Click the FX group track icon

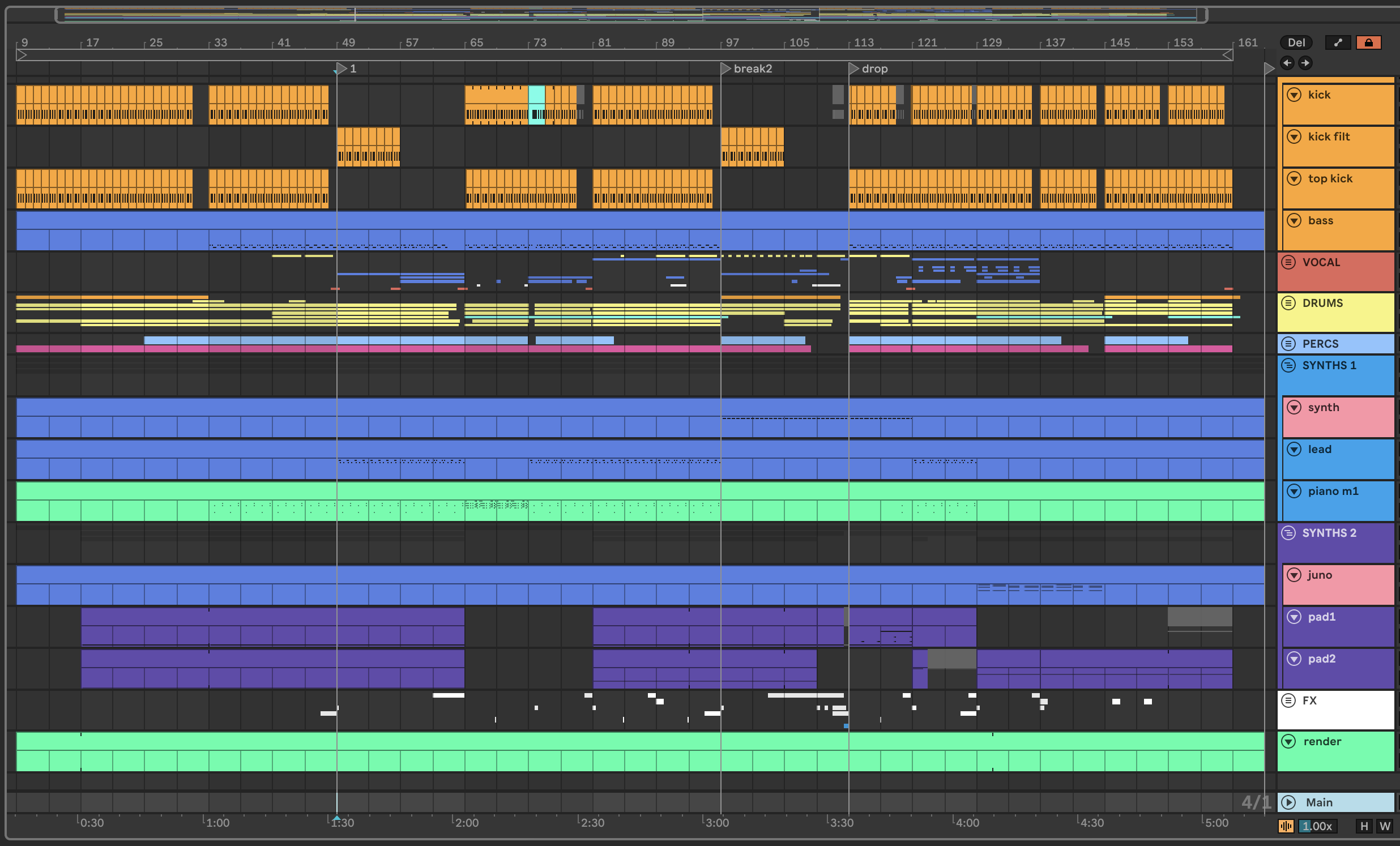[1288, 700]
